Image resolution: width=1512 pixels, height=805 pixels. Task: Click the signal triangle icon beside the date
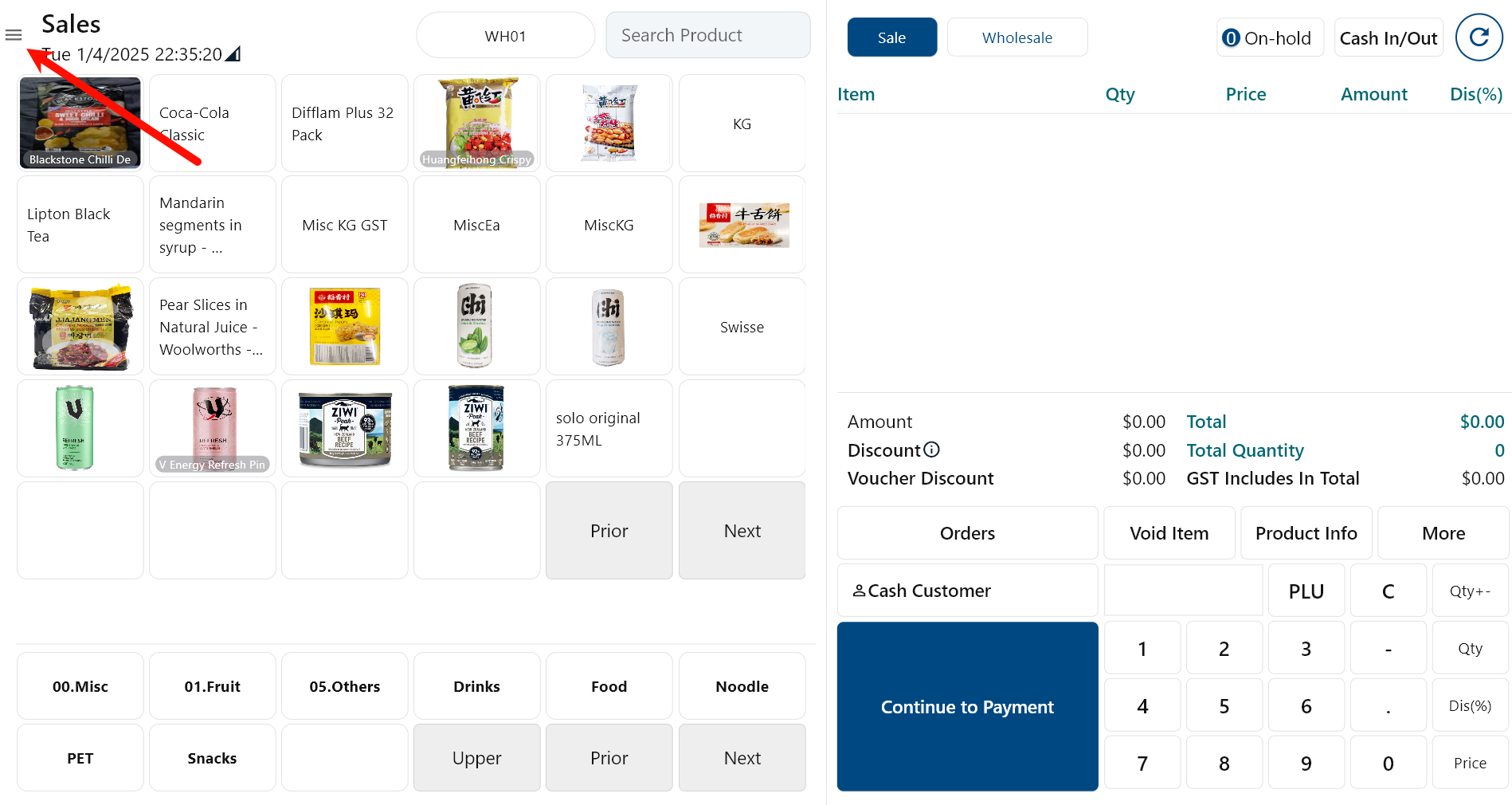[x=233, y=54]
